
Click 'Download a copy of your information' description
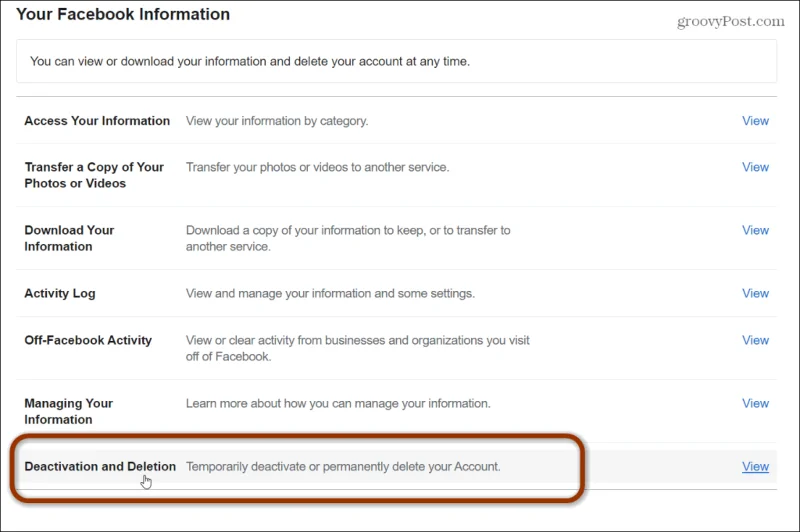(348, 238)
